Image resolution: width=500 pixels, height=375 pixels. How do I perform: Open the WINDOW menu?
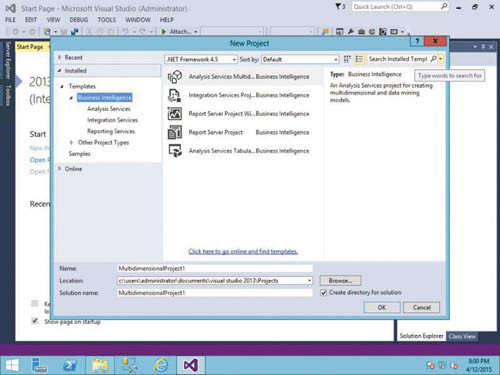[138, 20]
